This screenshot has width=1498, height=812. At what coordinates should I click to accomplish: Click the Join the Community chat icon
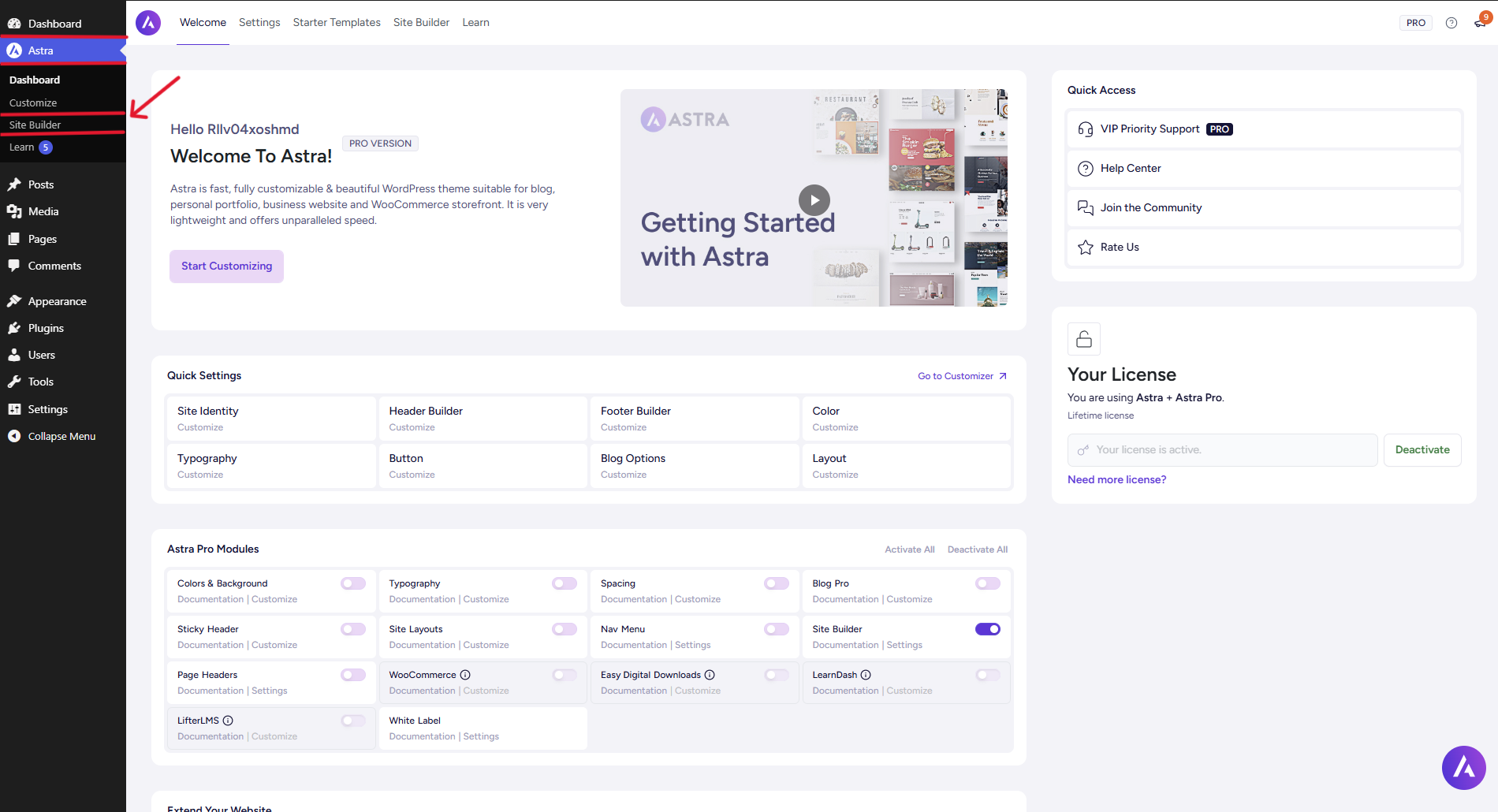point(1086,208)
